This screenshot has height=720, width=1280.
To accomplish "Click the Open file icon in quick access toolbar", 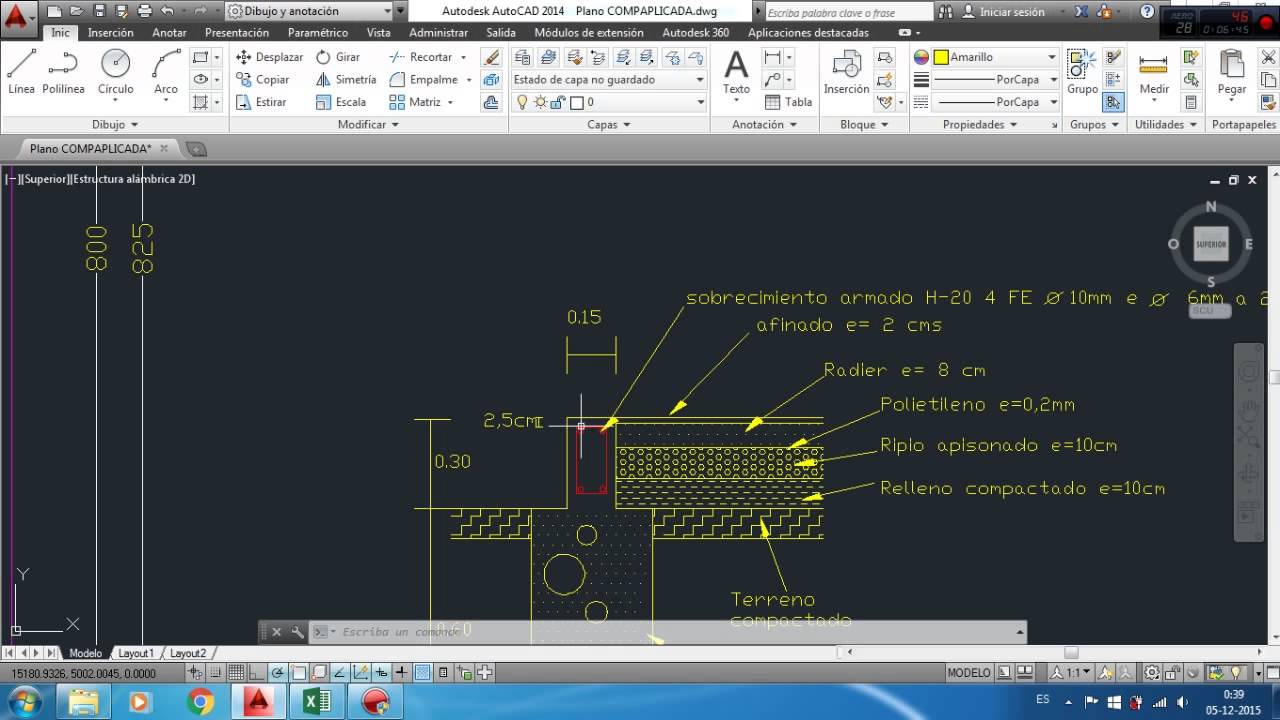I will pos(77,11).
